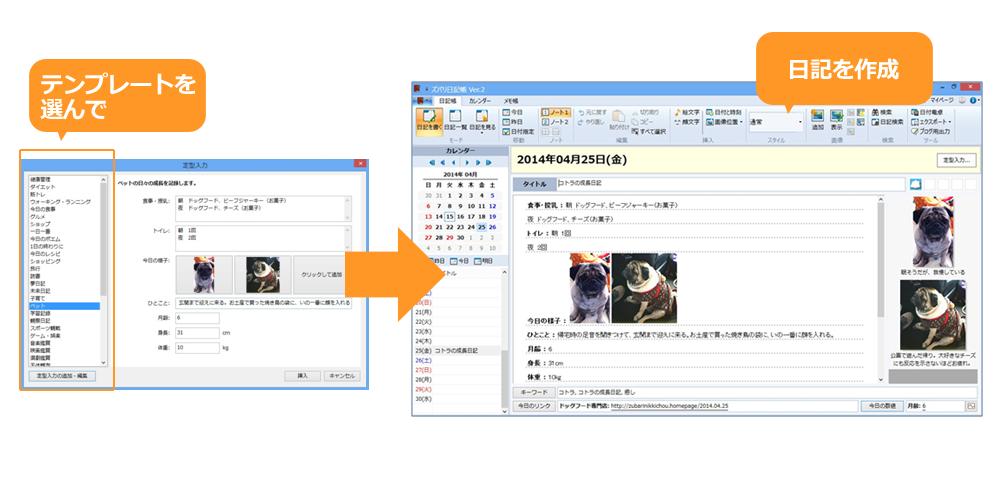Screen dimensions: 1000x500
Task: Insert 絵文字 emoji
Action: pos(687,112)
